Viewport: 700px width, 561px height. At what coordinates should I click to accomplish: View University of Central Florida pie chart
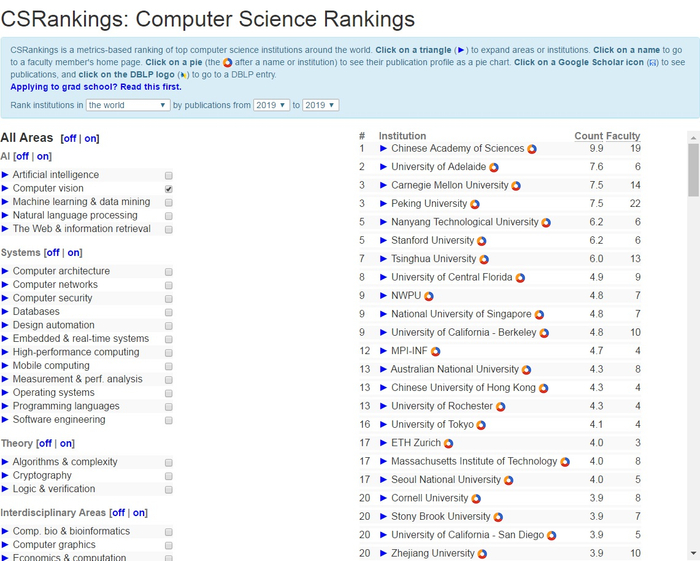520,278
